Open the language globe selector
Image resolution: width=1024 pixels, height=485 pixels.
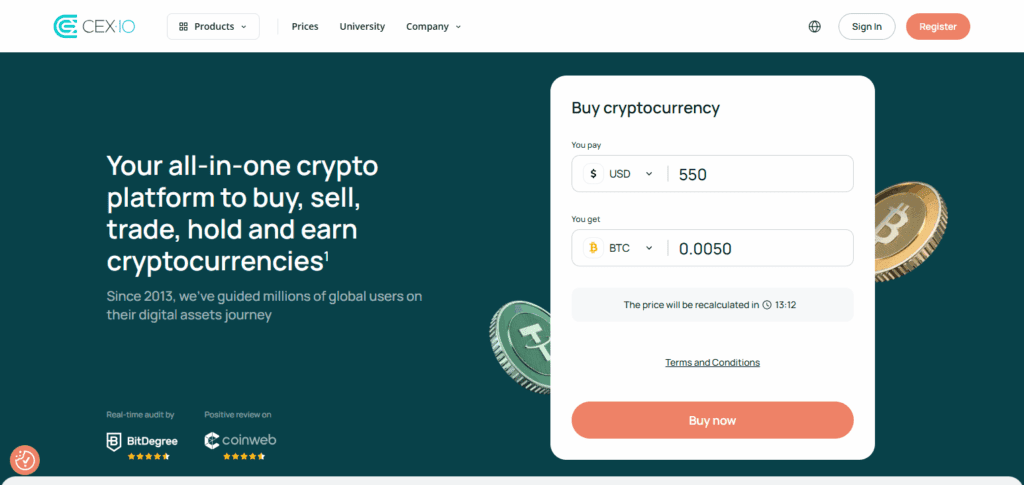click(x=814, y=27)
